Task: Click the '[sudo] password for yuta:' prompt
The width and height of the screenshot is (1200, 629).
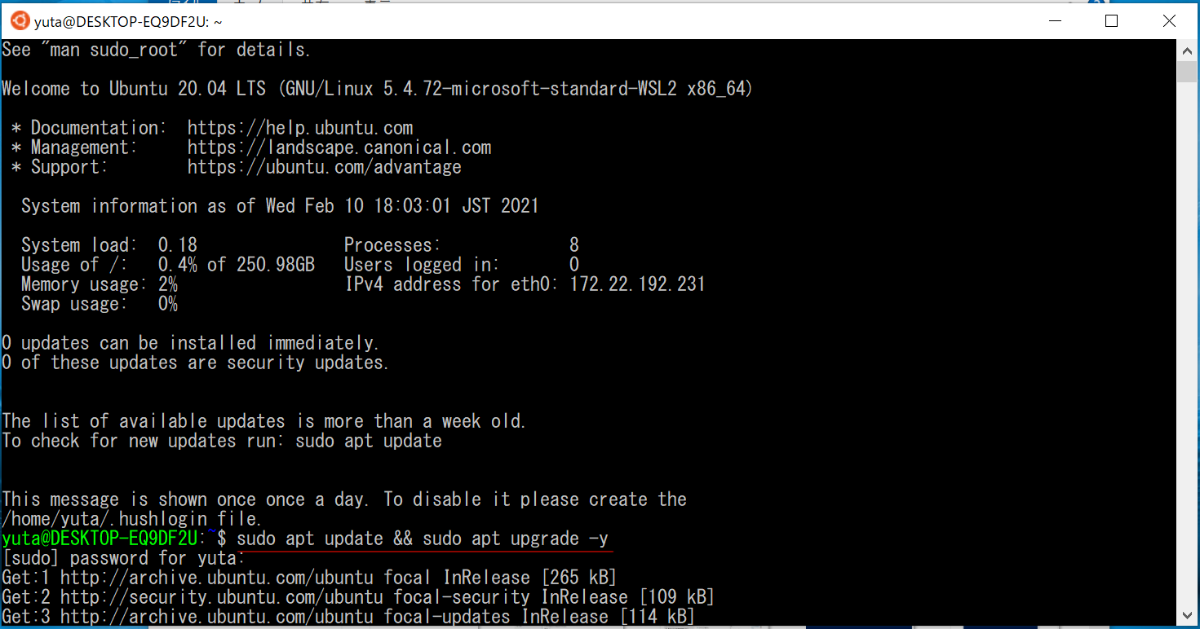Action: coord(123,558)
